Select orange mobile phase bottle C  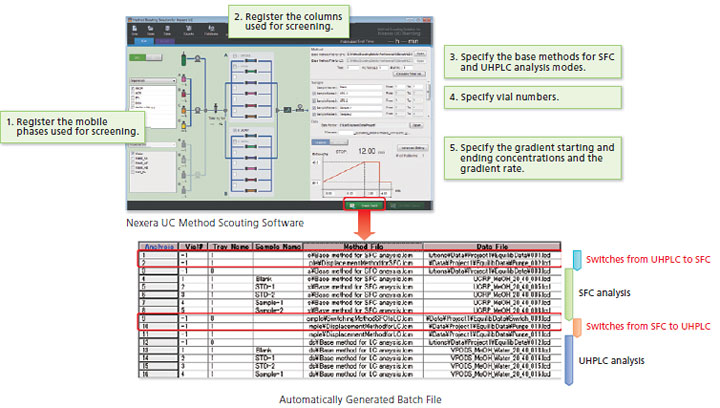coord(184,110)
